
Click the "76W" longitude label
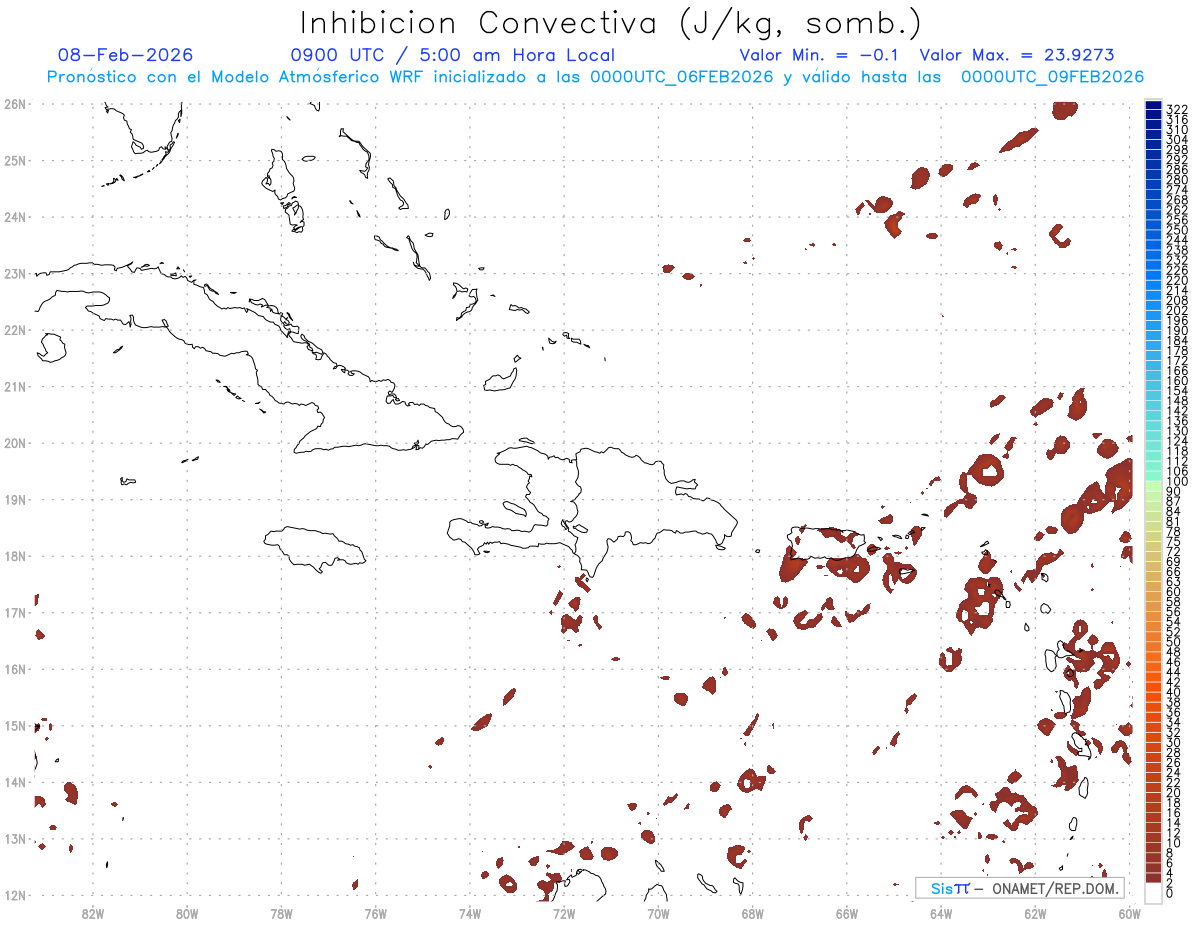375,913
